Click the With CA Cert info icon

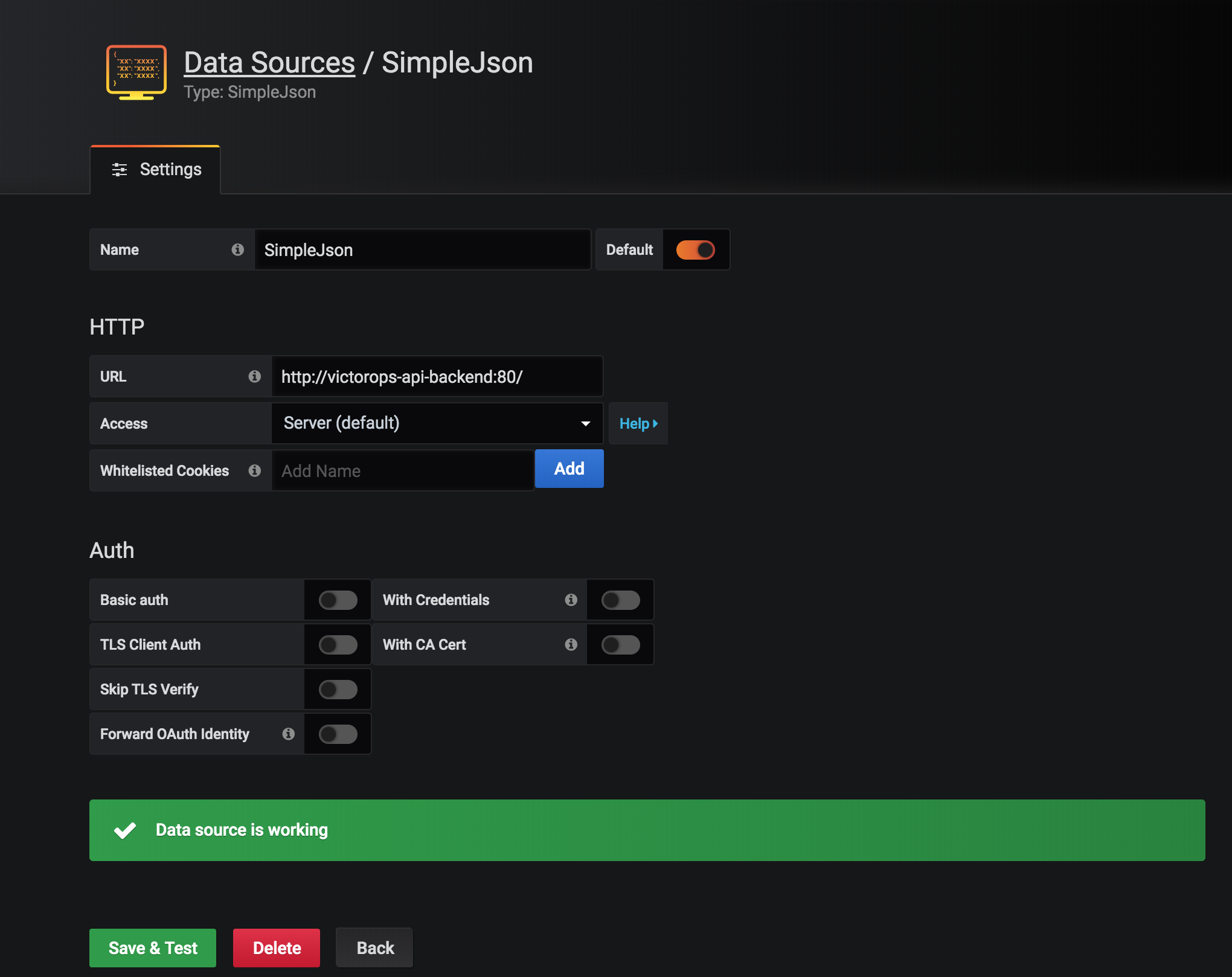tap(571, 644)
